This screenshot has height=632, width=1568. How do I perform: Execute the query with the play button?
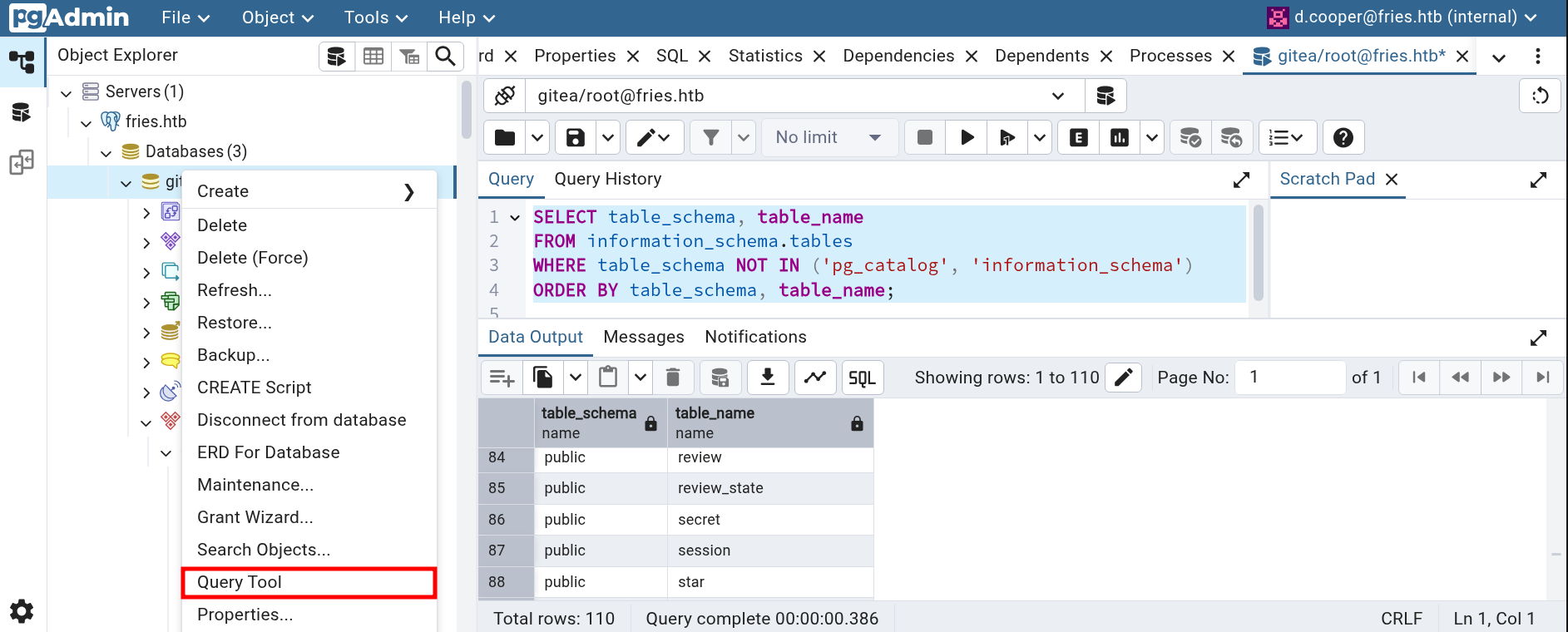(967, 137)
